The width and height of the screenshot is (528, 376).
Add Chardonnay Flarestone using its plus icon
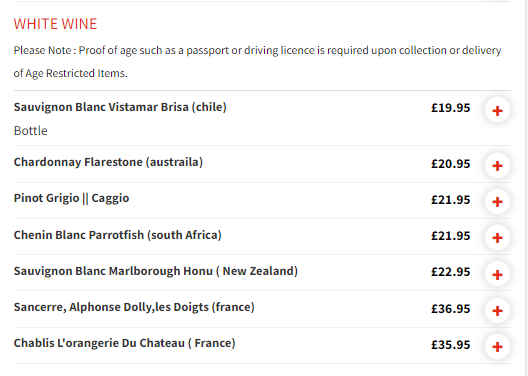coord(497,166)
